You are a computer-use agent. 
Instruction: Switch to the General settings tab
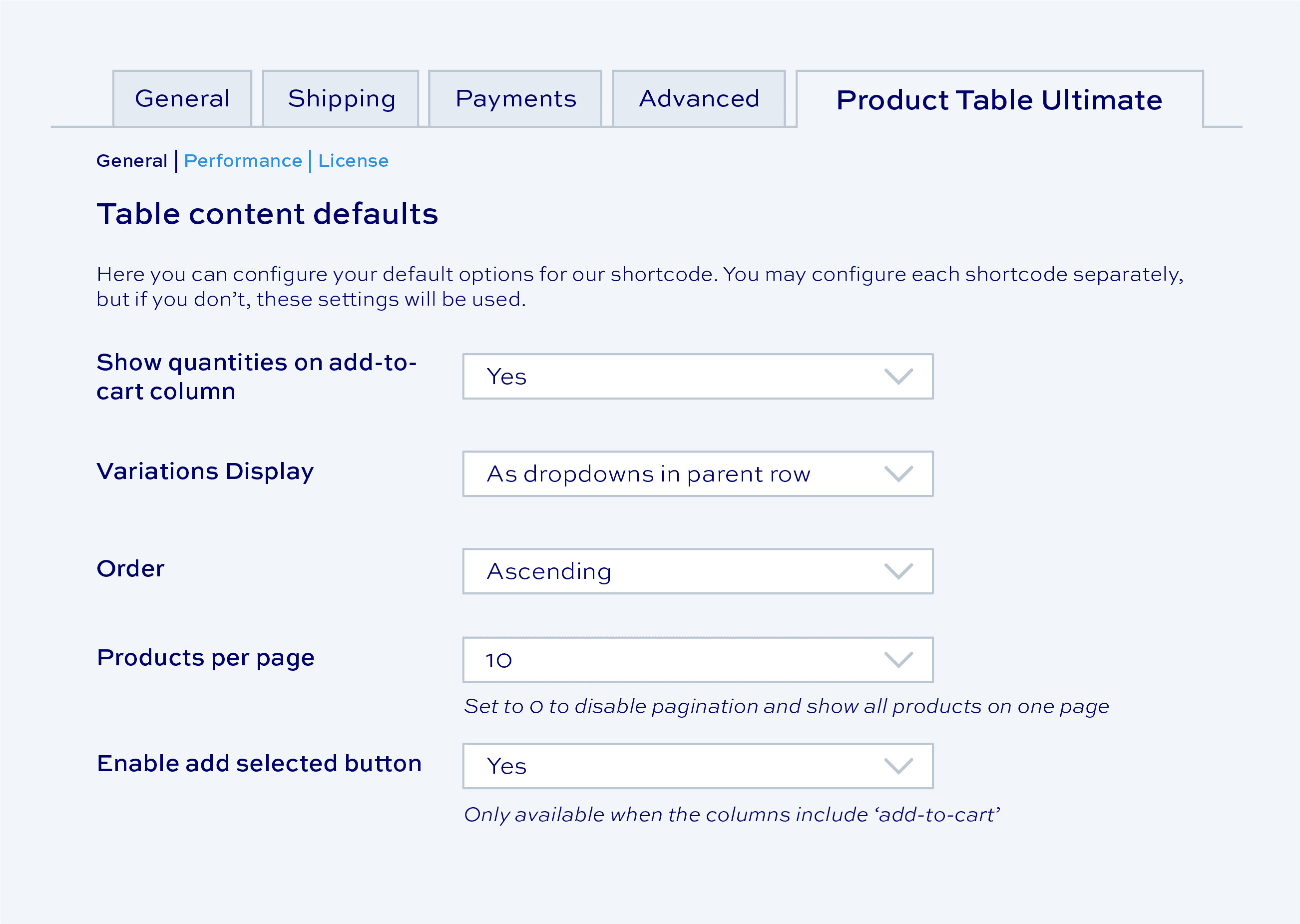182,98
